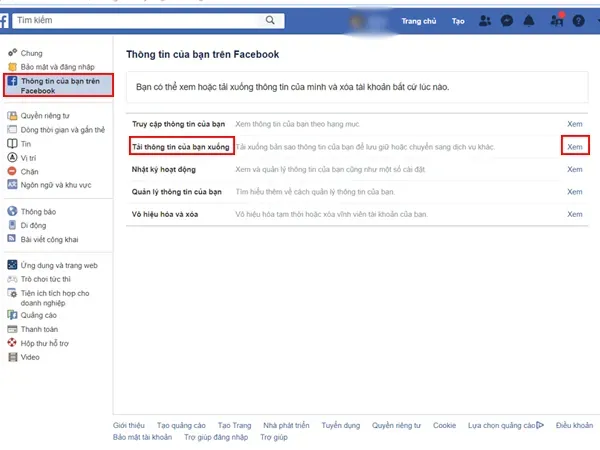Open Trợ giúp đăng nhập footer link
Screen dimensions: 600x450
pyautogui.click(x=216, y=437)
